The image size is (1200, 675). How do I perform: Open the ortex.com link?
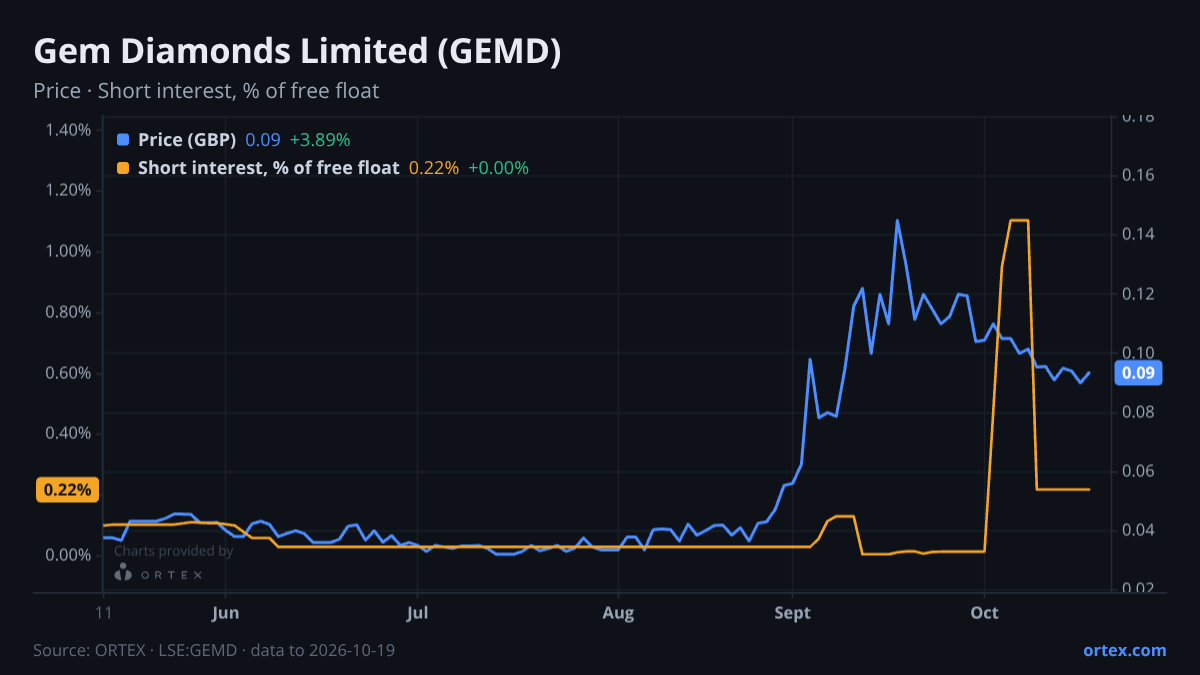1124,650
